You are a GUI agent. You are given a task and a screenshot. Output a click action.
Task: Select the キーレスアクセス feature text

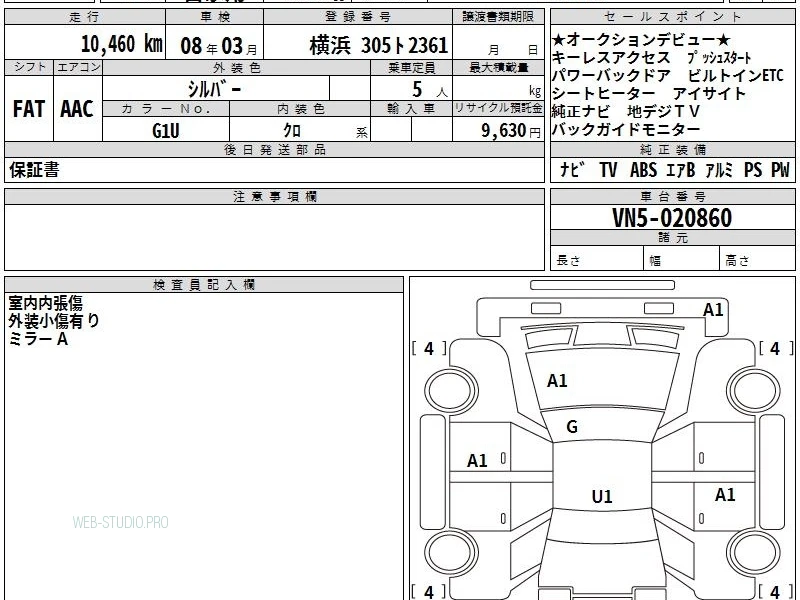pos(611,57)
